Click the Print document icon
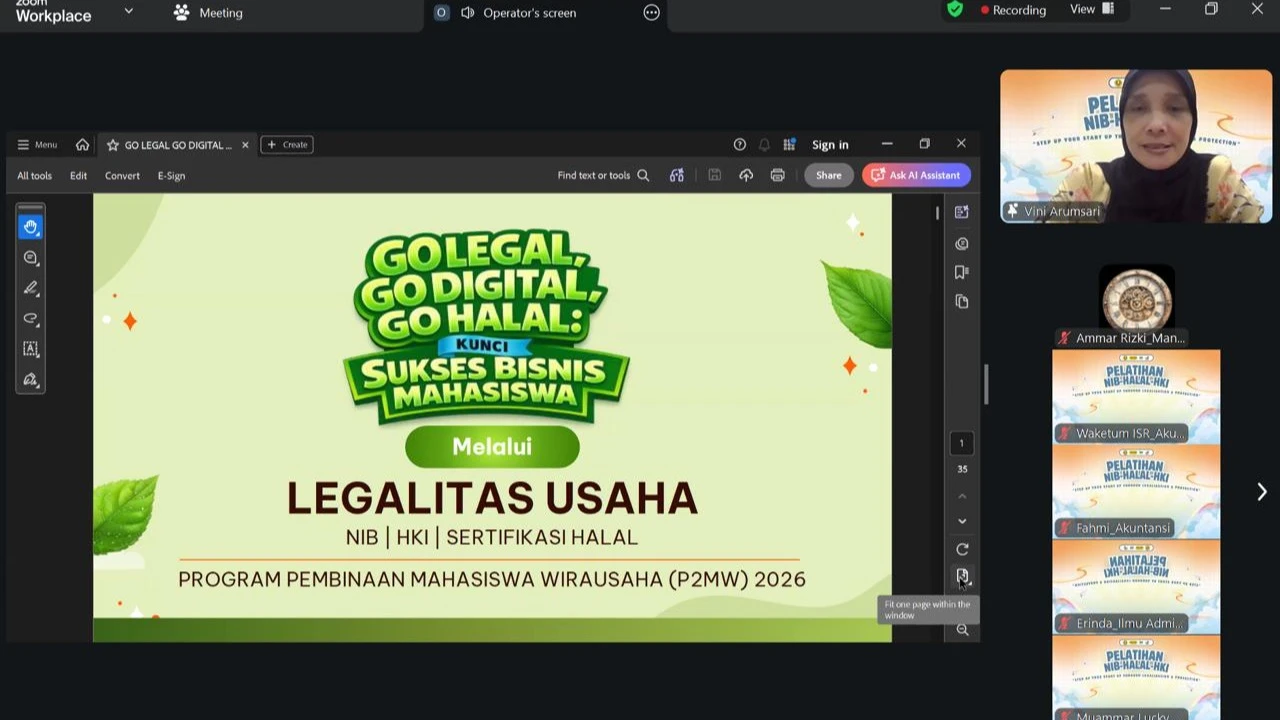 tap(777, 175)
